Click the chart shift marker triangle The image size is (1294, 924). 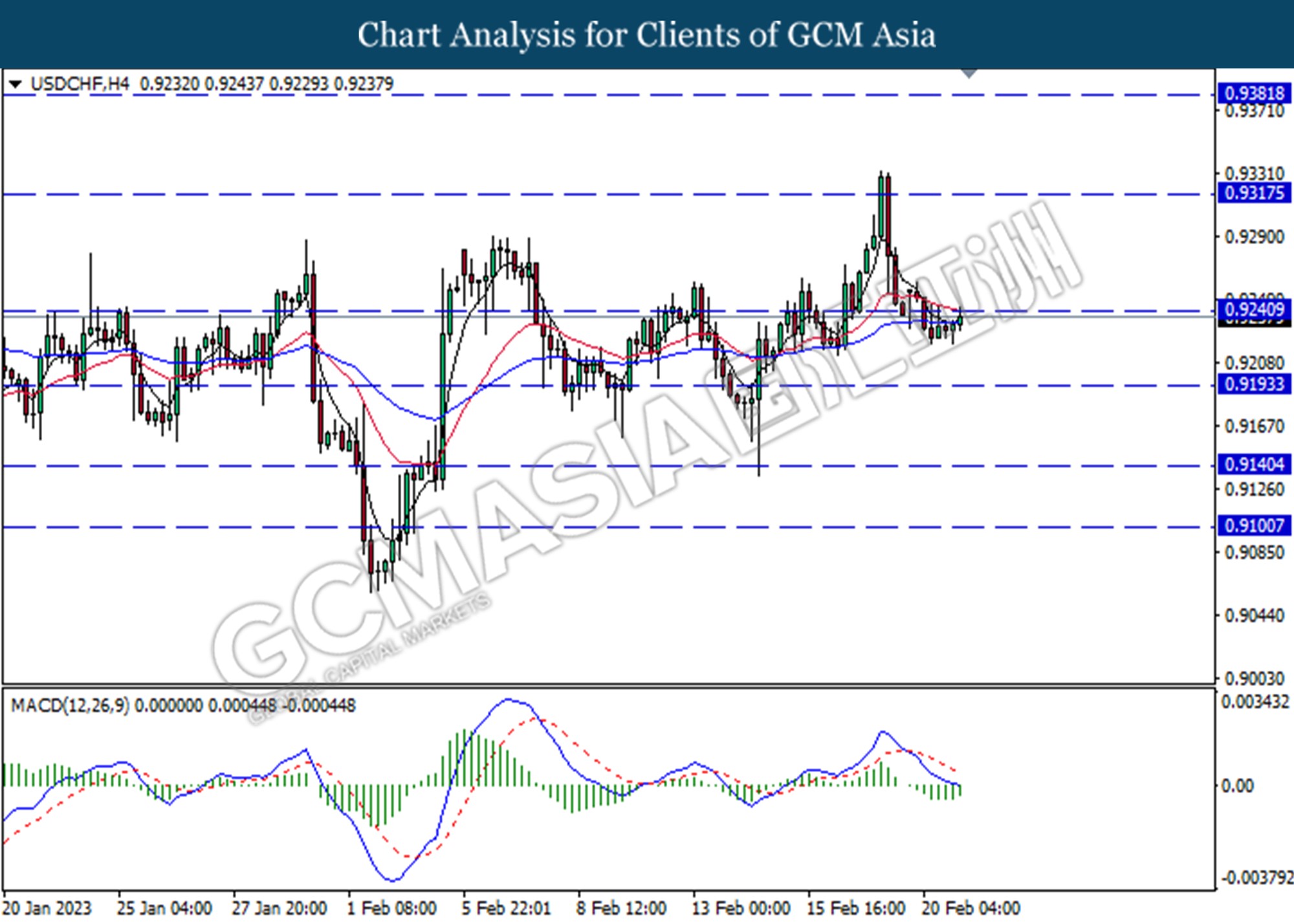coord(969,73)
